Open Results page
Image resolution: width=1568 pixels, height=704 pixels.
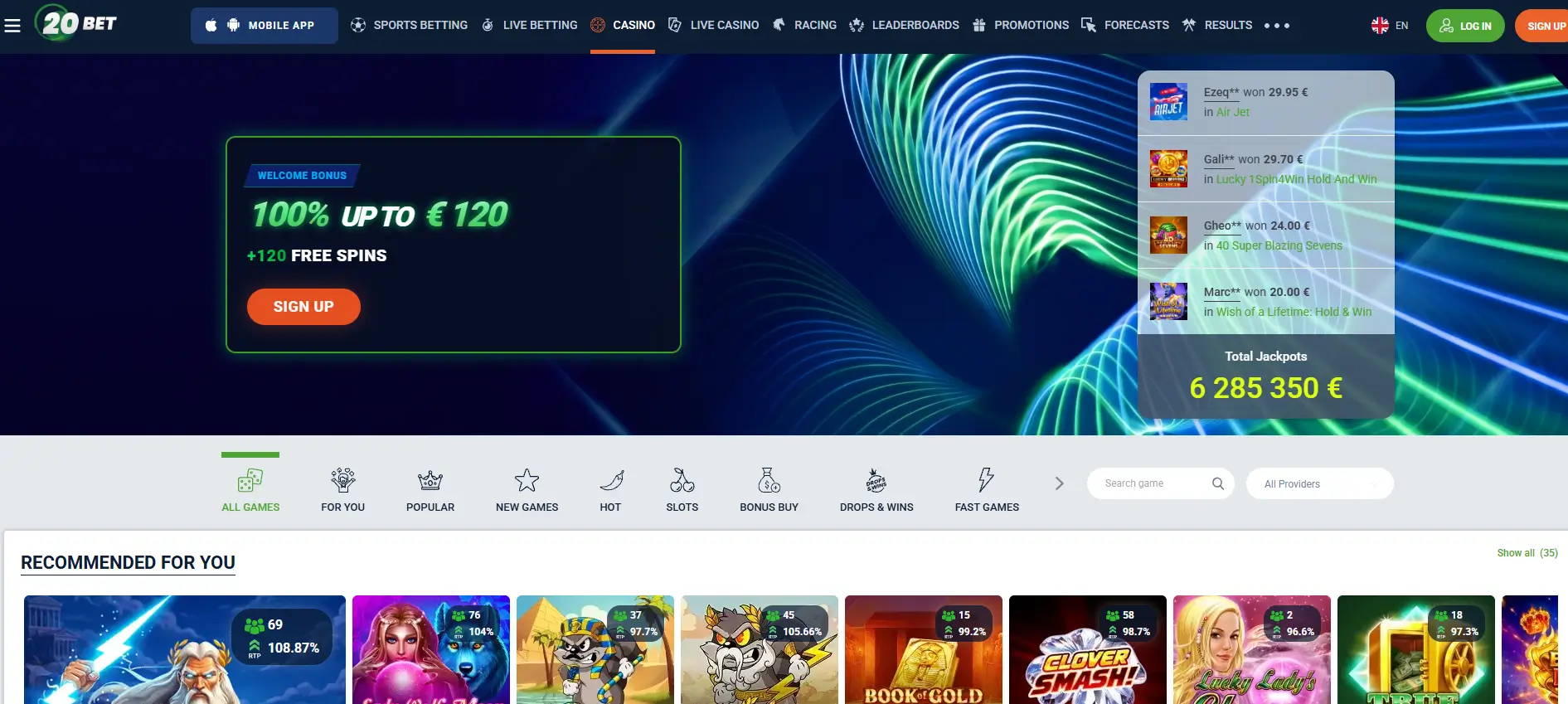(x=1217, y=26)
